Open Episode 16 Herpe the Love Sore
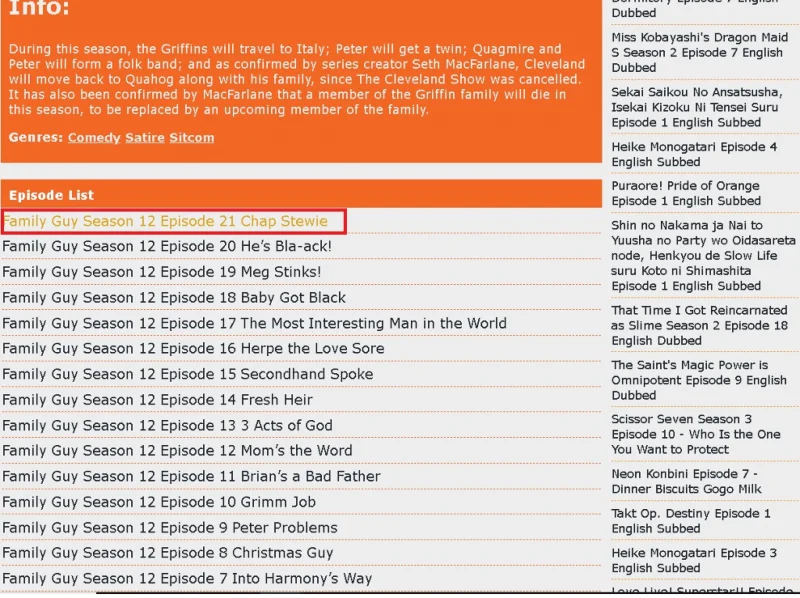The height and width of the screenshot is (598, 800). (193, 348)
